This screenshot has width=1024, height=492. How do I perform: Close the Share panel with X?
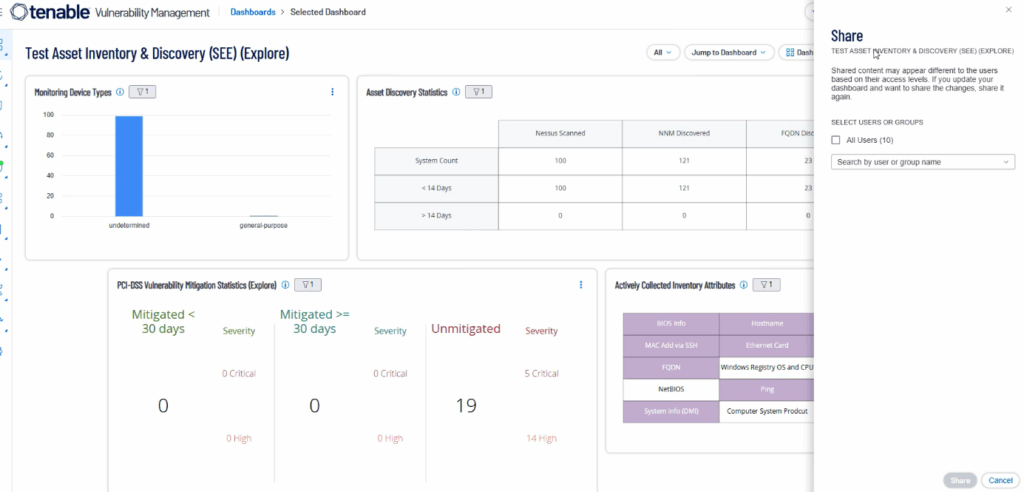click(1007, 9)
